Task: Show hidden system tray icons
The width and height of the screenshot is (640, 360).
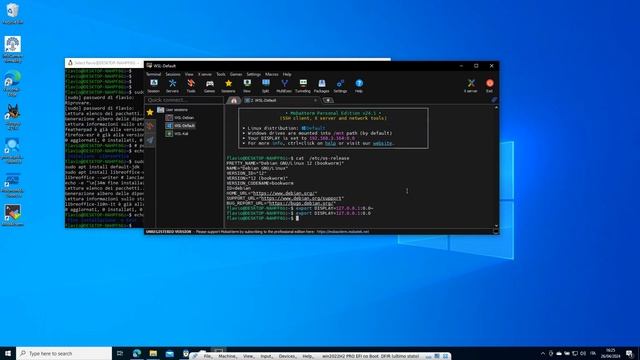Action: pos(542,353)
